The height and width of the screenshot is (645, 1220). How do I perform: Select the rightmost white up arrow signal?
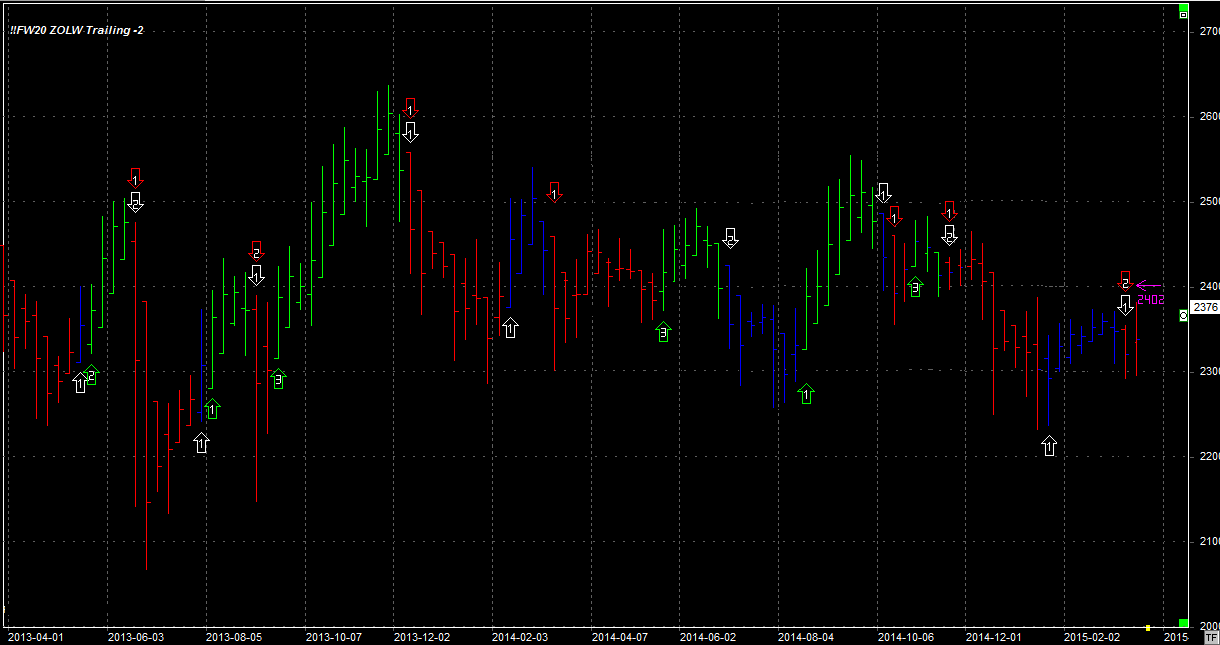click(1048, 446)
